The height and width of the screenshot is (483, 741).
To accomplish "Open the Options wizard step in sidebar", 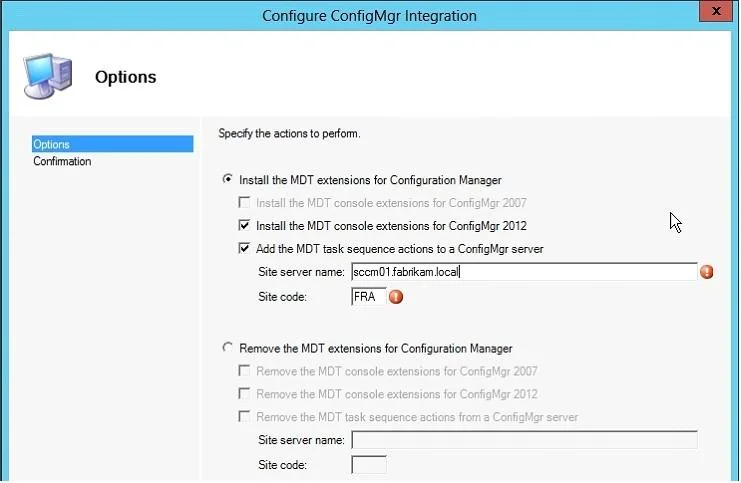I will (x=112, y=144).
